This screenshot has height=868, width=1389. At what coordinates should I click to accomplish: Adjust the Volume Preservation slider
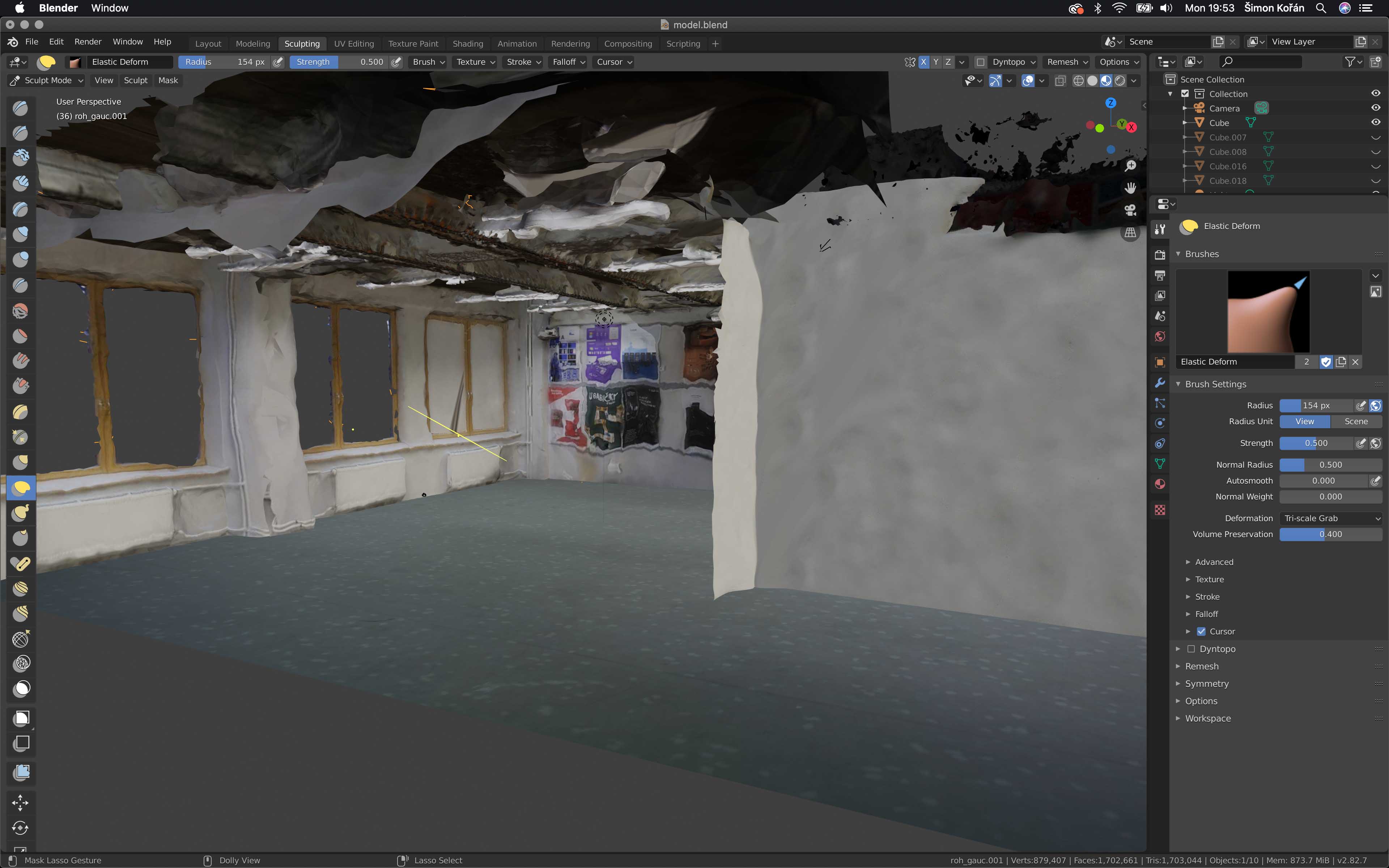(x=1330, y=534)
